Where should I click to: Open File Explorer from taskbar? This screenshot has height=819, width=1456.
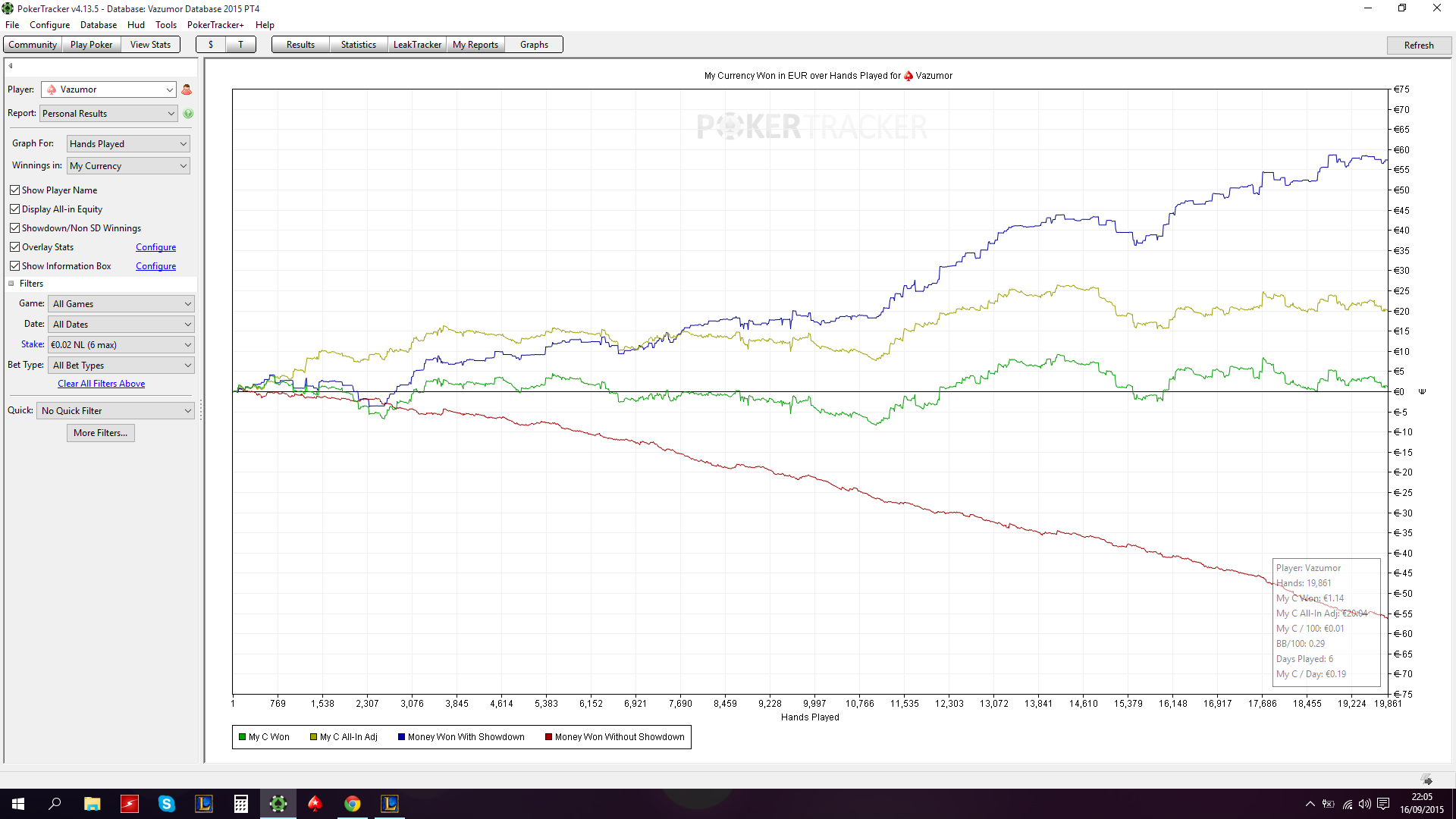[x=92, y=804]
